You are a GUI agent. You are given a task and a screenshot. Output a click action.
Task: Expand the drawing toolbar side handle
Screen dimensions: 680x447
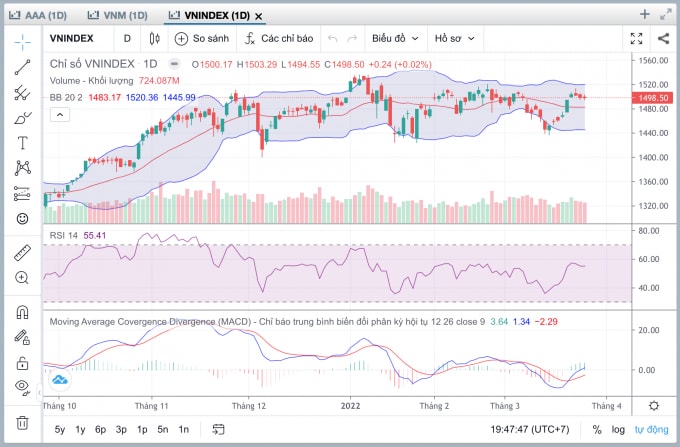pos(39,392)
